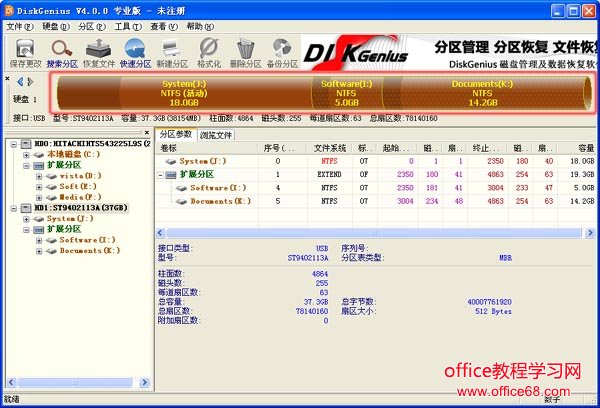Expand the Soft(E:) tree node
The image size is (600, 408).
[x=39, y=187]
